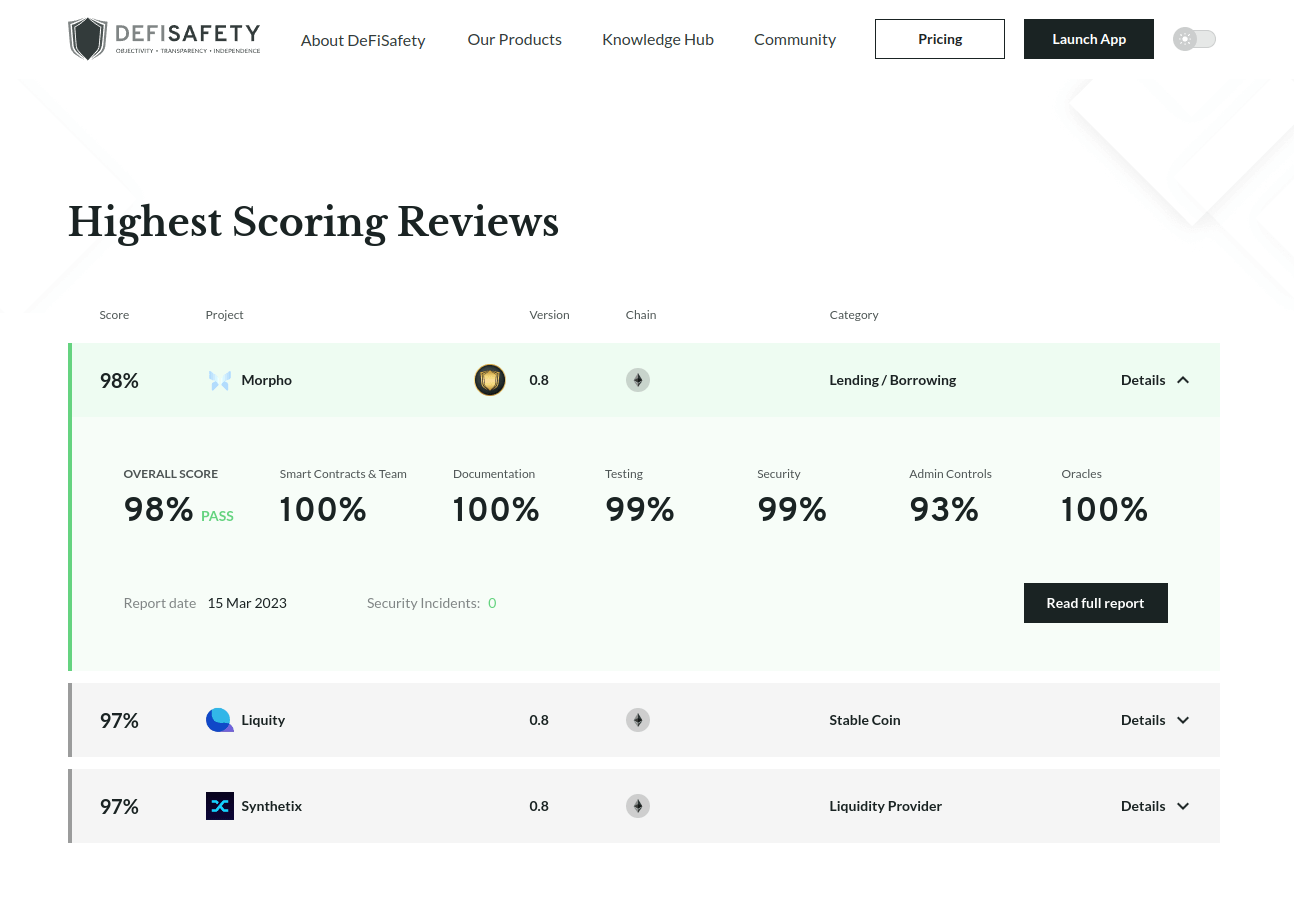The image size is (1294, 909).
Task: Click the Morpho butterfly logo icon
Action: pos(220,380)
